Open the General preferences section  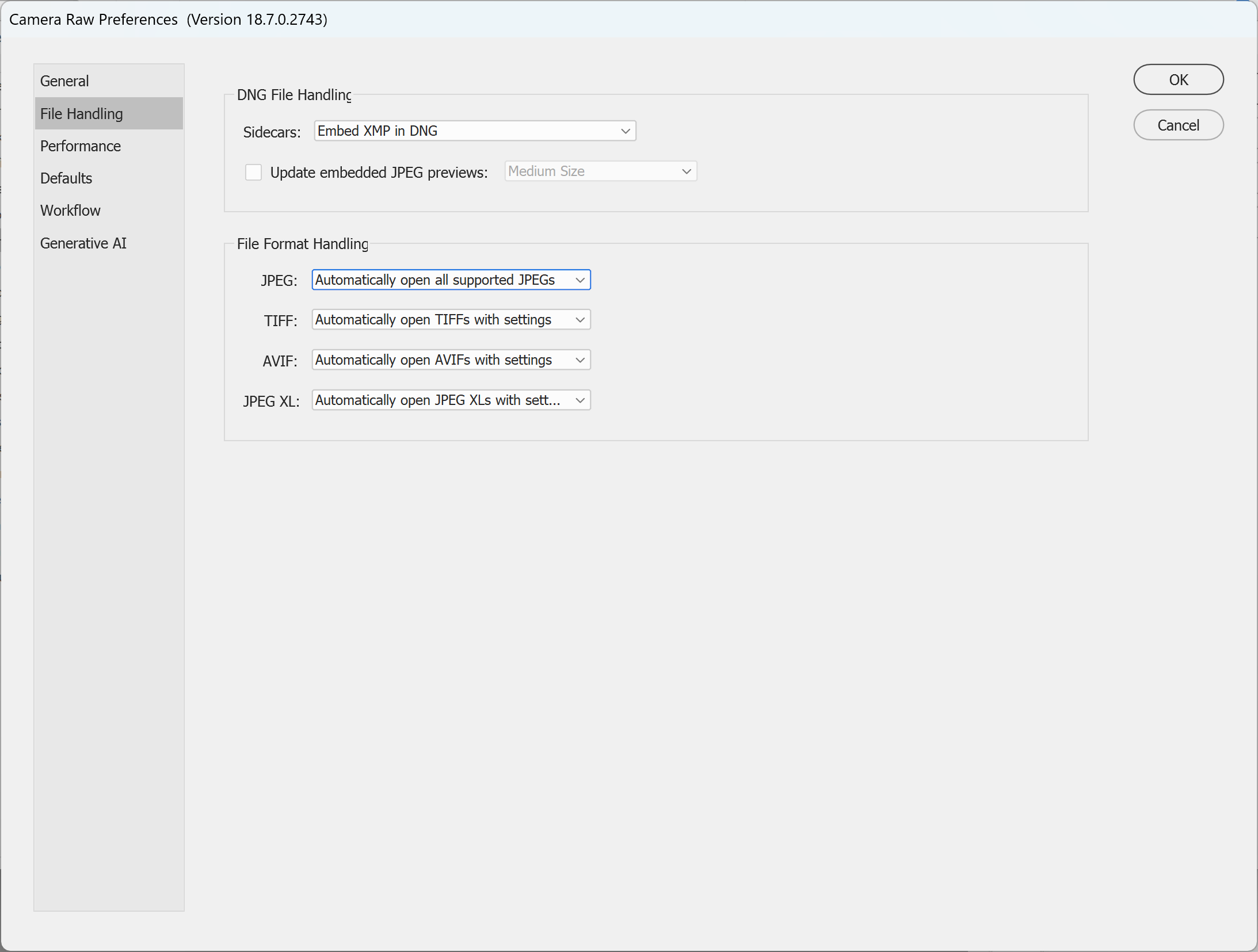point(109,81)
